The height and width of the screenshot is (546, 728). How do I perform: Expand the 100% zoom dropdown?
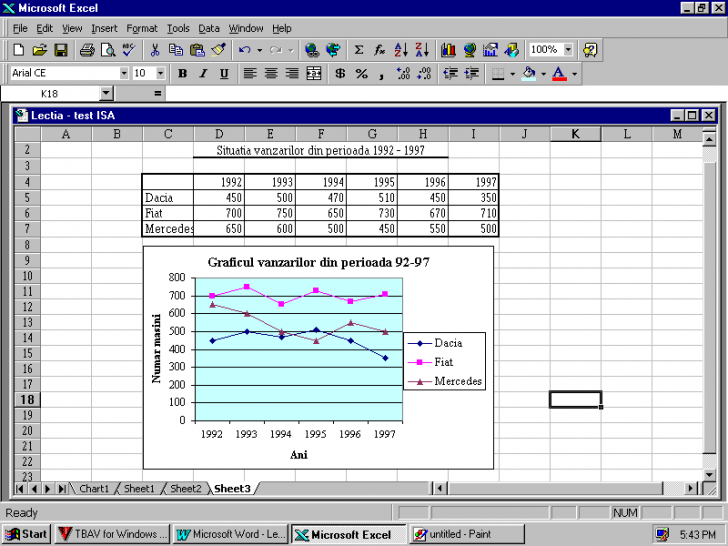point(568,49)
